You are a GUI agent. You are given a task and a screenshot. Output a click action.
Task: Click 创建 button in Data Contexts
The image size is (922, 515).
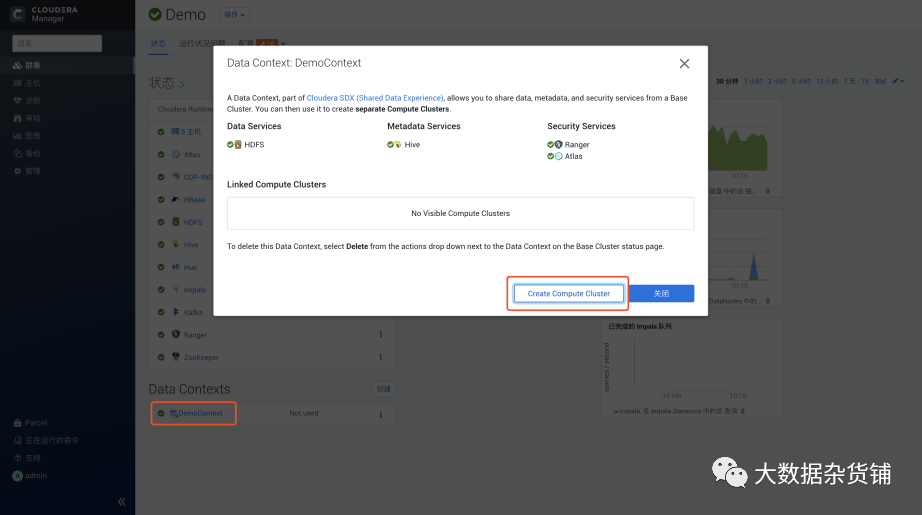(x=383, y=389)
